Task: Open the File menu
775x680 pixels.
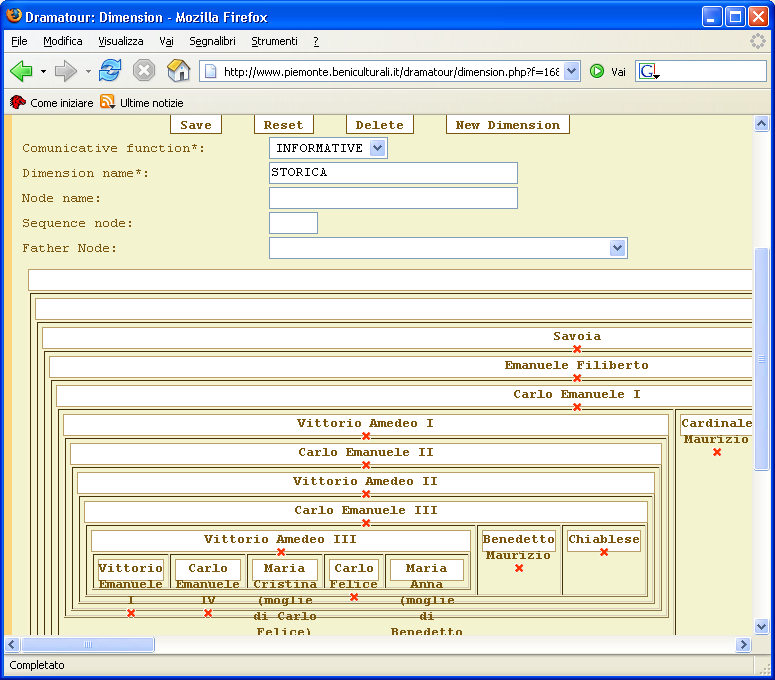Action: 19,42
